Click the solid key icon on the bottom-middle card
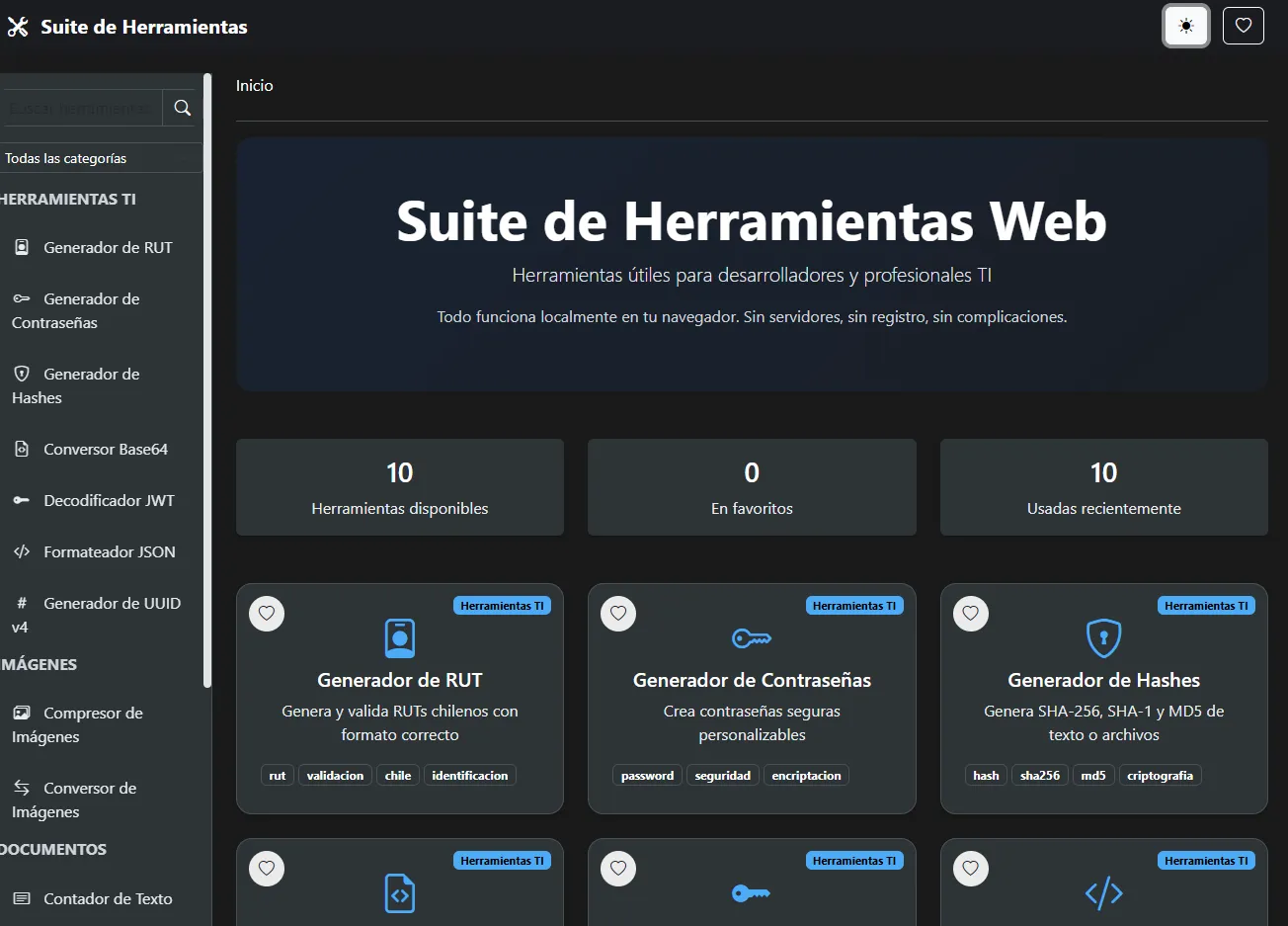Viewport: 1288px width, 926px height. [752, 893]
